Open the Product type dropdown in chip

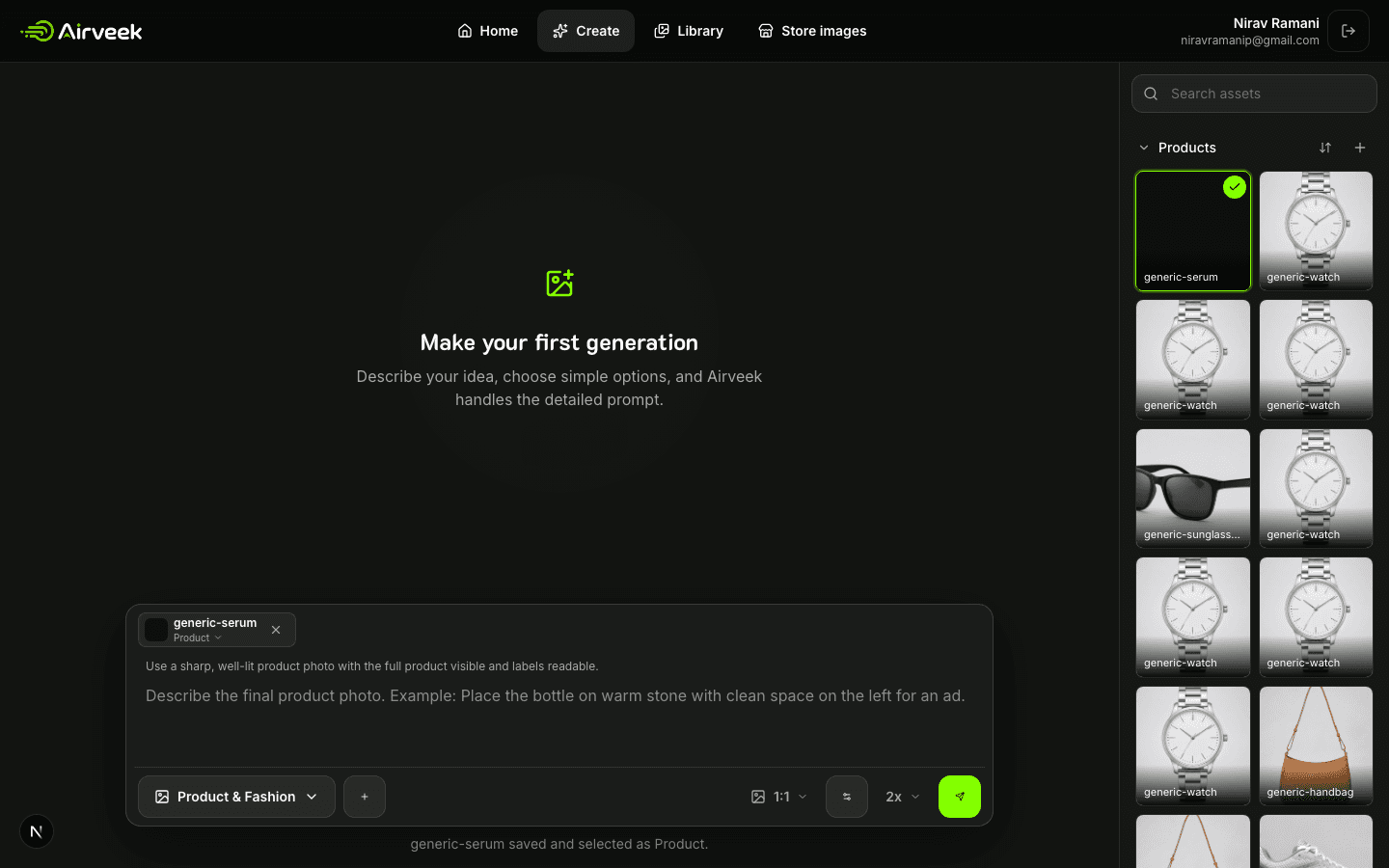198,637
